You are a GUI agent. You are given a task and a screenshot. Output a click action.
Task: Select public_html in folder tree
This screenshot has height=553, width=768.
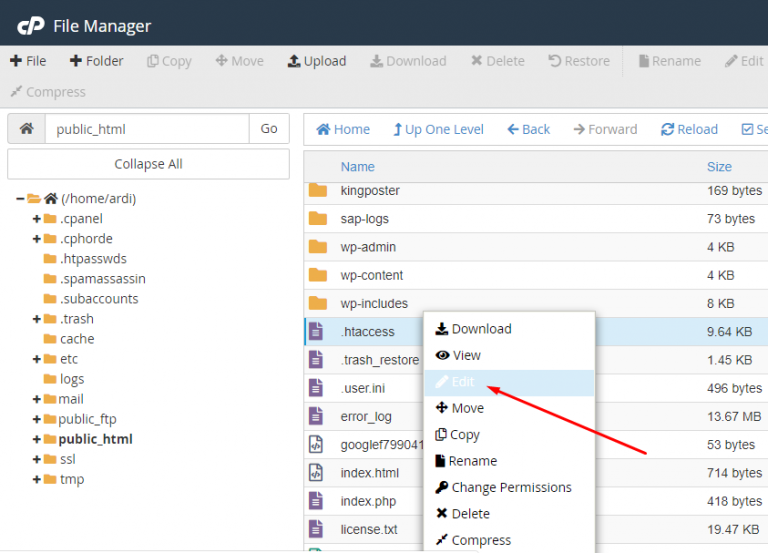95,439
